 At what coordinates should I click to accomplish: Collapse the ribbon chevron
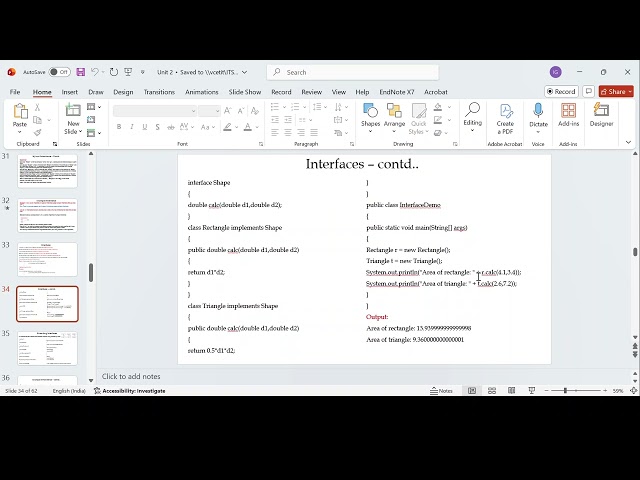628,142
